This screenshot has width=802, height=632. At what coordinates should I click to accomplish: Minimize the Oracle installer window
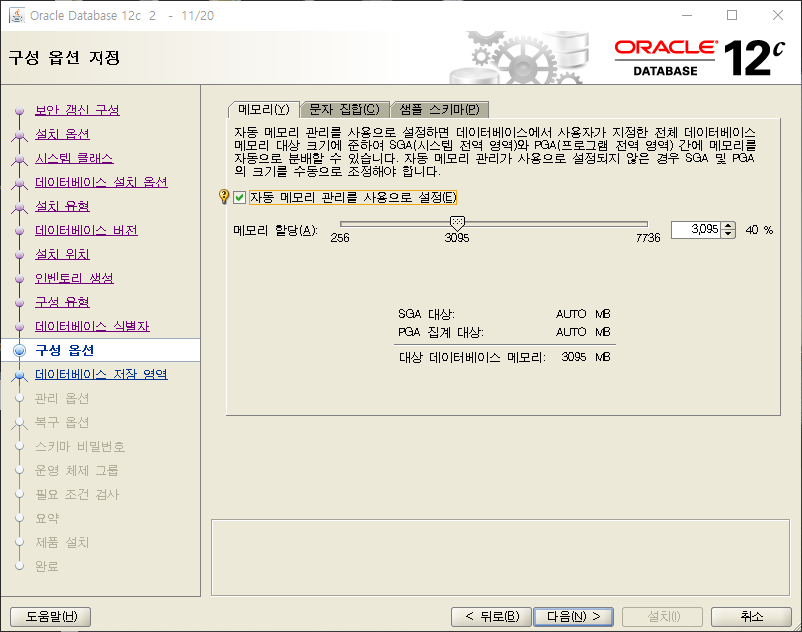(x=687, y=15)
